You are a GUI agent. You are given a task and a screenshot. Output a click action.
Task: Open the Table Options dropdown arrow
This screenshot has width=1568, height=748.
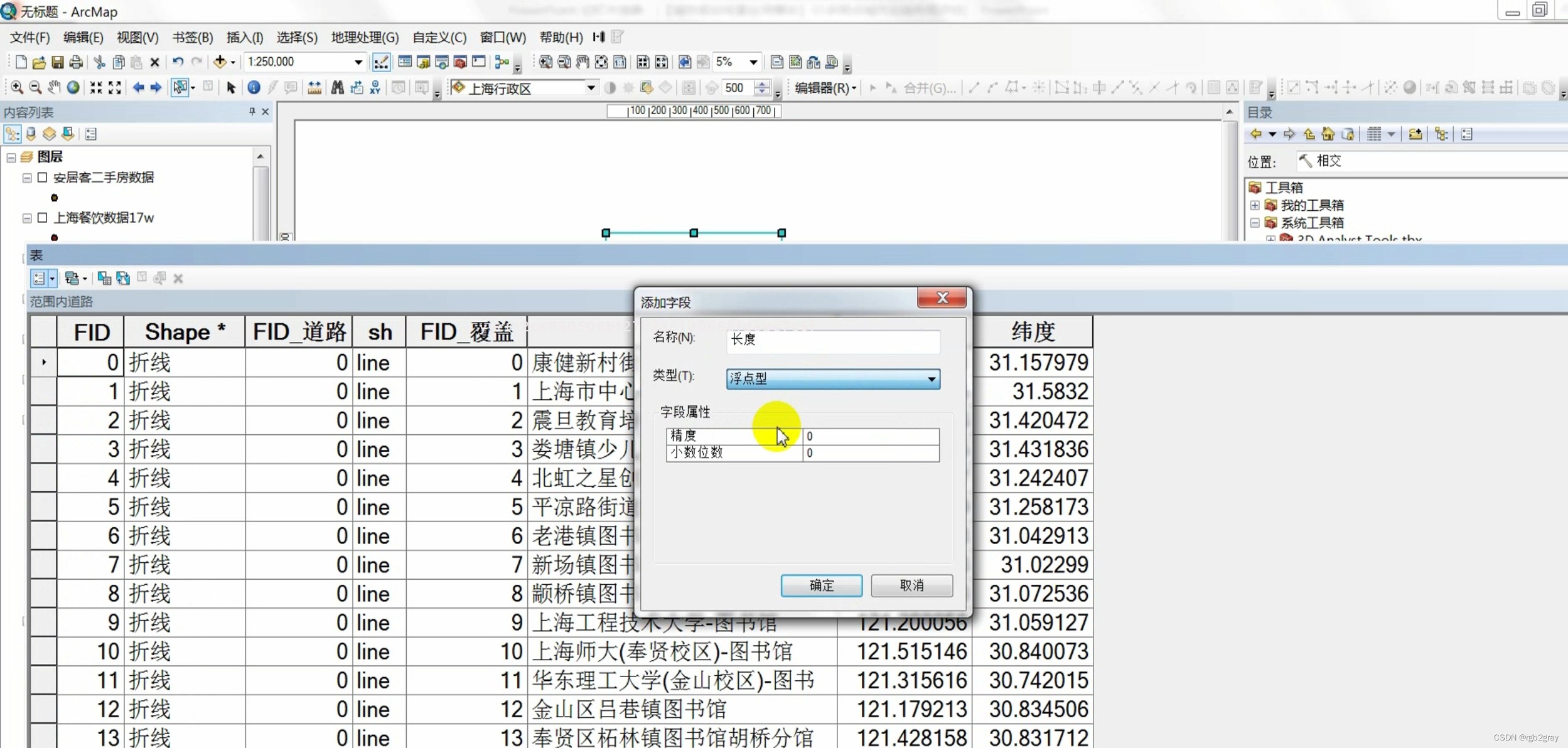coord(52,278)
